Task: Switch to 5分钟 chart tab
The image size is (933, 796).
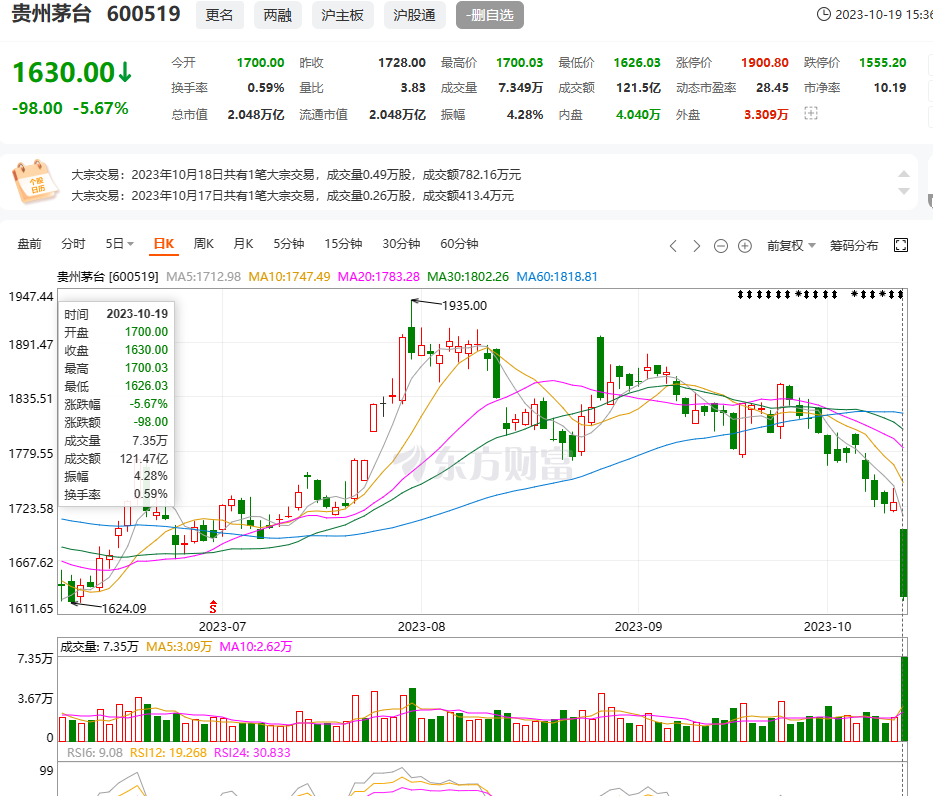Action: click(x=289, y=244)
